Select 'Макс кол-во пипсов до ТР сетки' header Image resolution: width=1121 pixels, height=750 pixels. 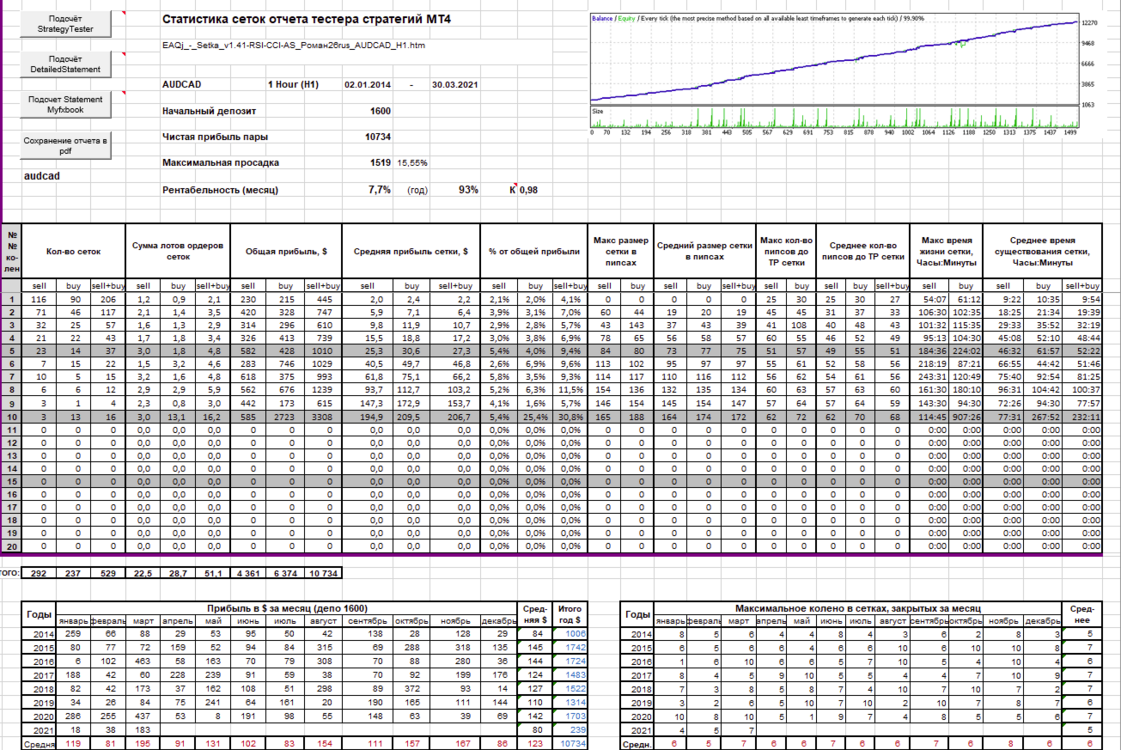[786, 251]
